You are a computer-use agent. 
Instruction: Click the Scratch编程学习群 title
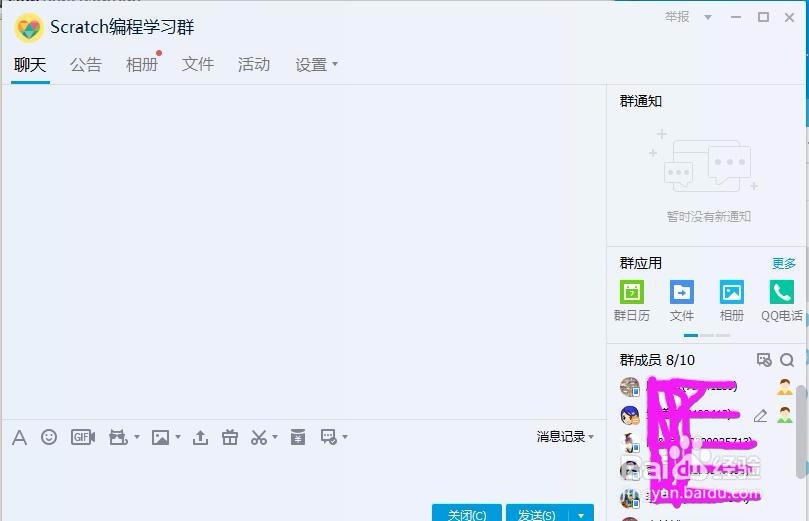[122, 27]
